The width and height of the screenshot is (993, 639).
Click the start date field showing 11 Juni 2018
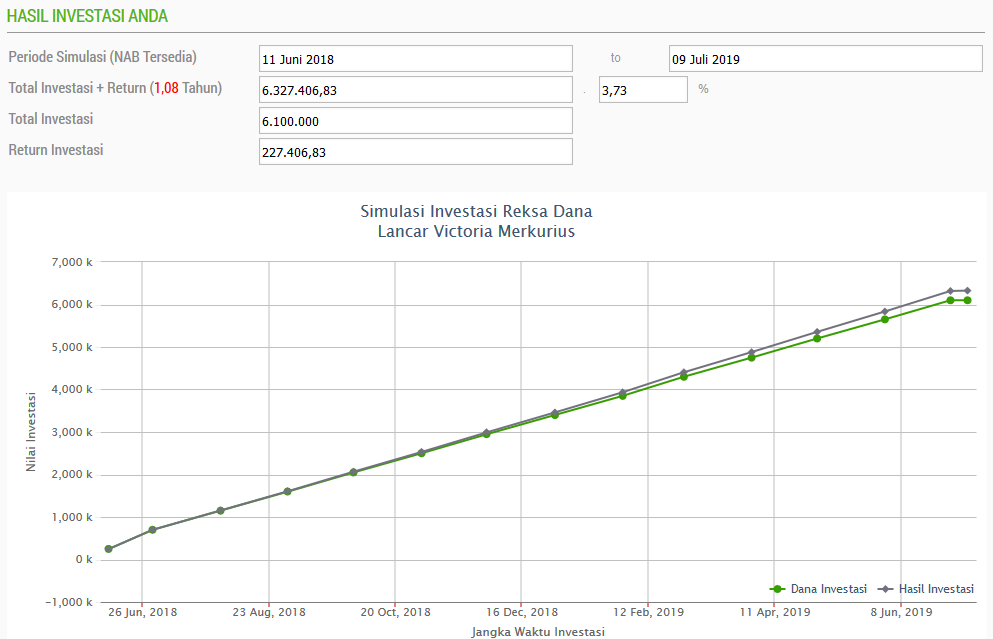tap(415, 59)
